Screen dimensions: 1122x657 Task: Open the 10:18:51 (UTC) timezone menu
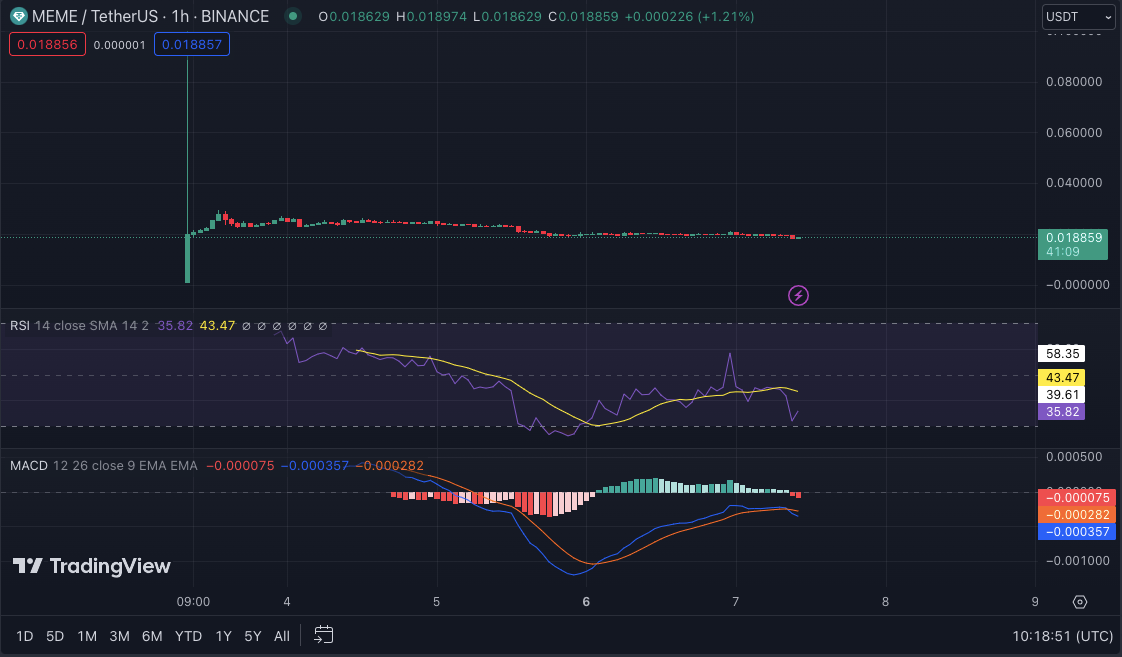1061,636
